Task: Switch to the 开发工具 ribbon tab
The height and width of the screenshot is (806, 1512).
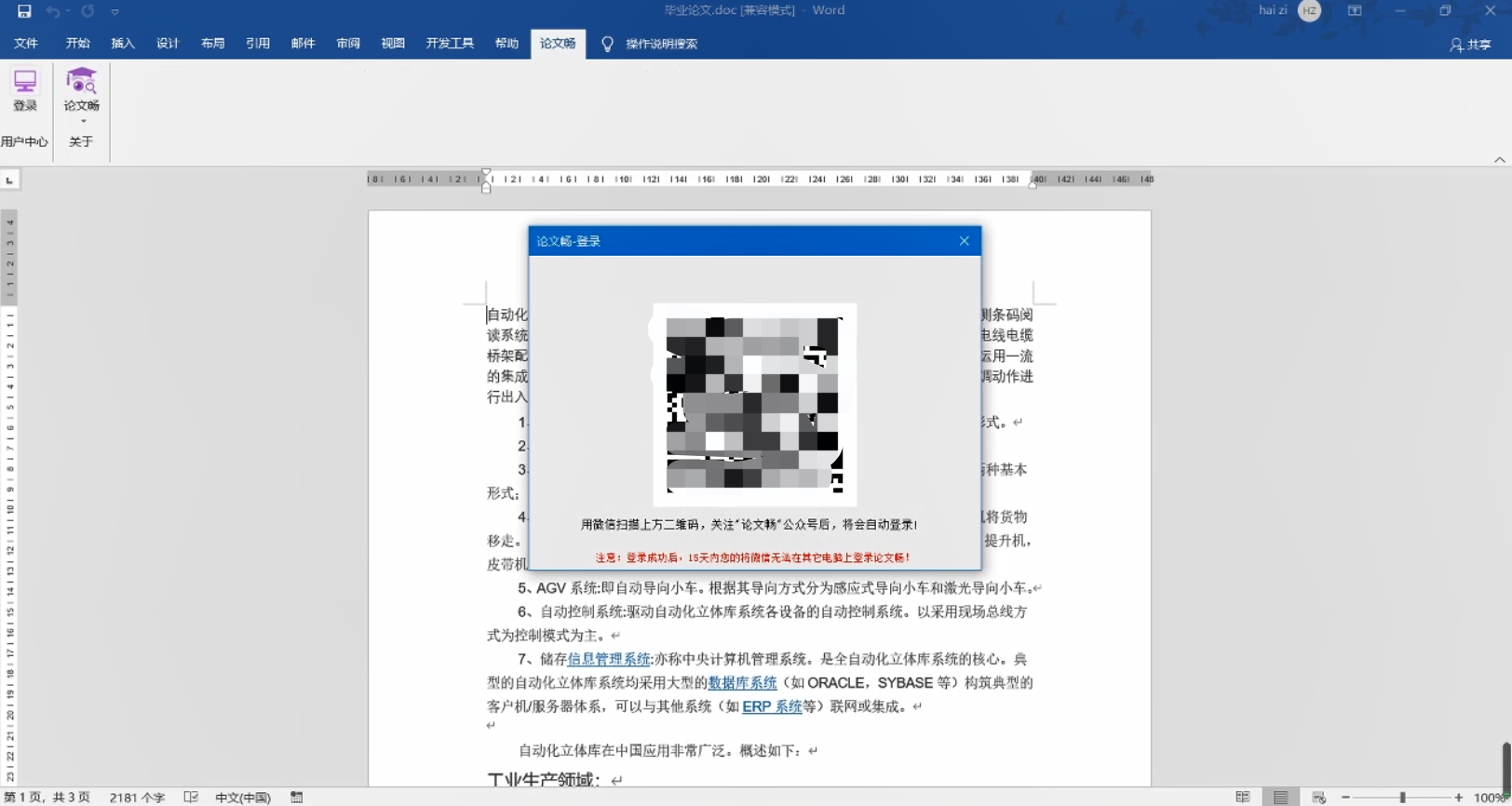Action: [450, 44]
